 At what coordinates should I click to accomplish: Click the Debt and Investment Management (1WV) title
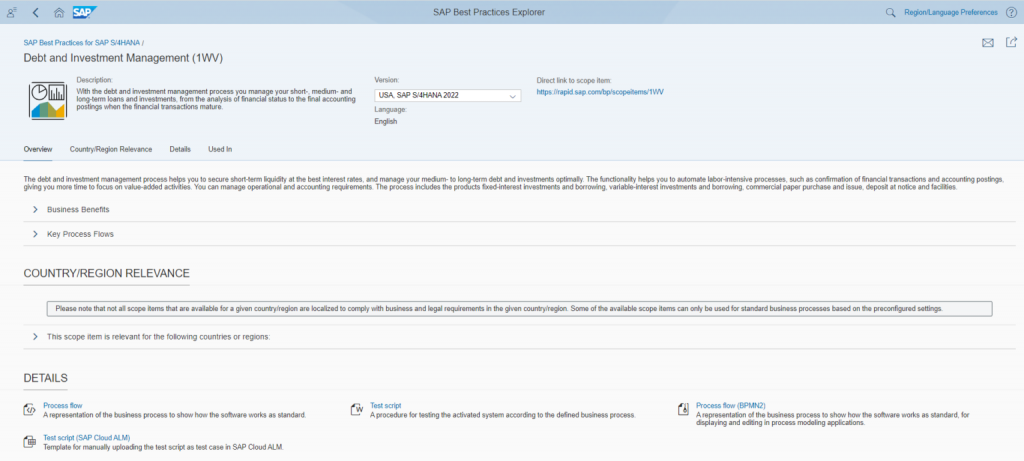[123, 58]
